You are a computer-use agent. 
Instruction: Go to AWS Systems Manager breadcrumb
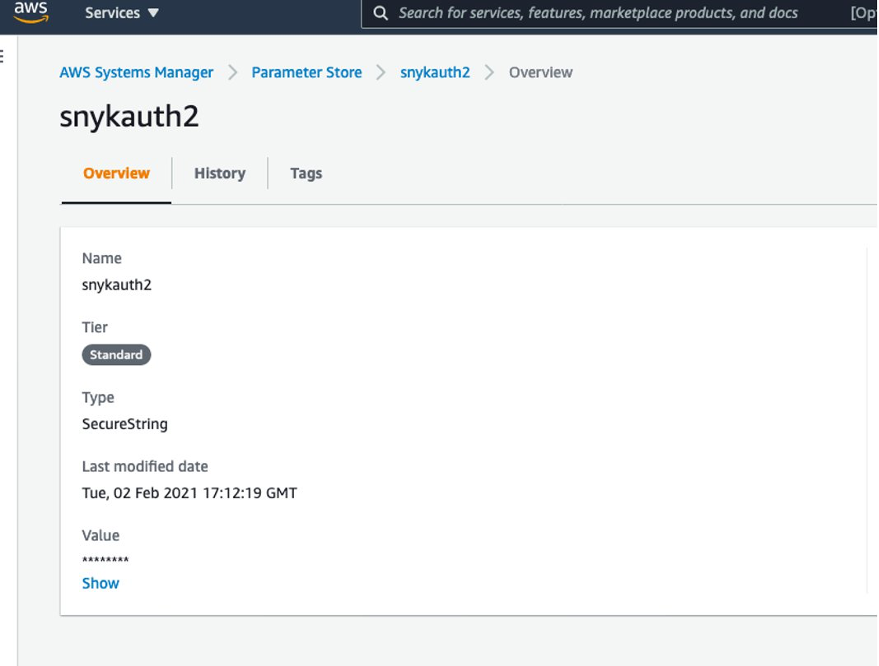click(136, 72)
